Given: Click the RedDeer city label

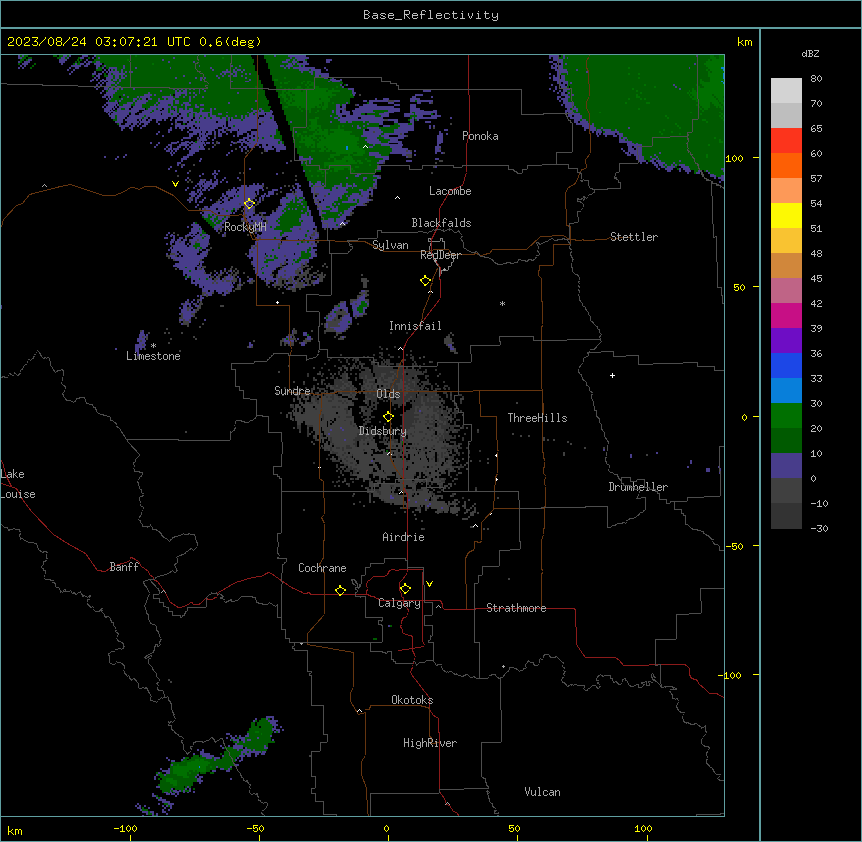Looking at the screenshot, I should point(440,255).
